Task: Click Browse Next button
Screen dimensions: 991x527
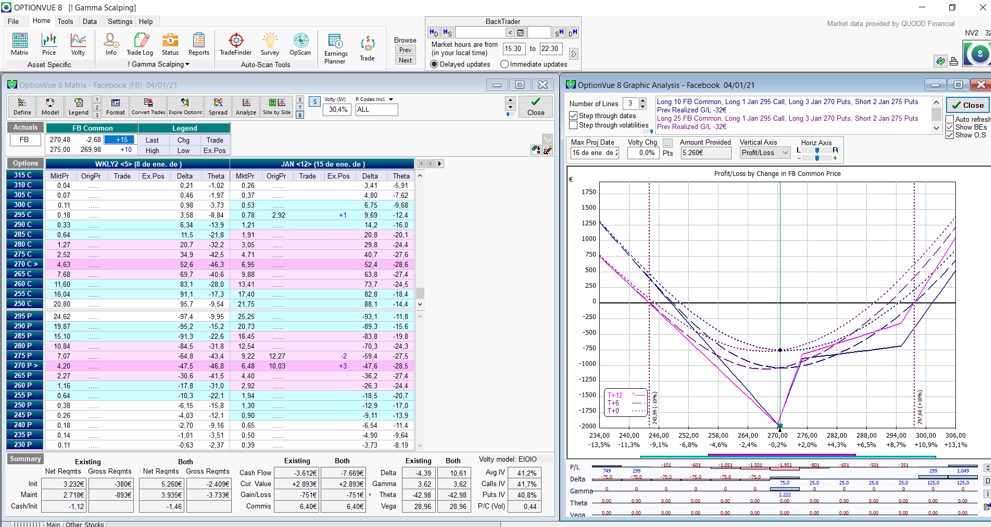Action: point(405,60)
